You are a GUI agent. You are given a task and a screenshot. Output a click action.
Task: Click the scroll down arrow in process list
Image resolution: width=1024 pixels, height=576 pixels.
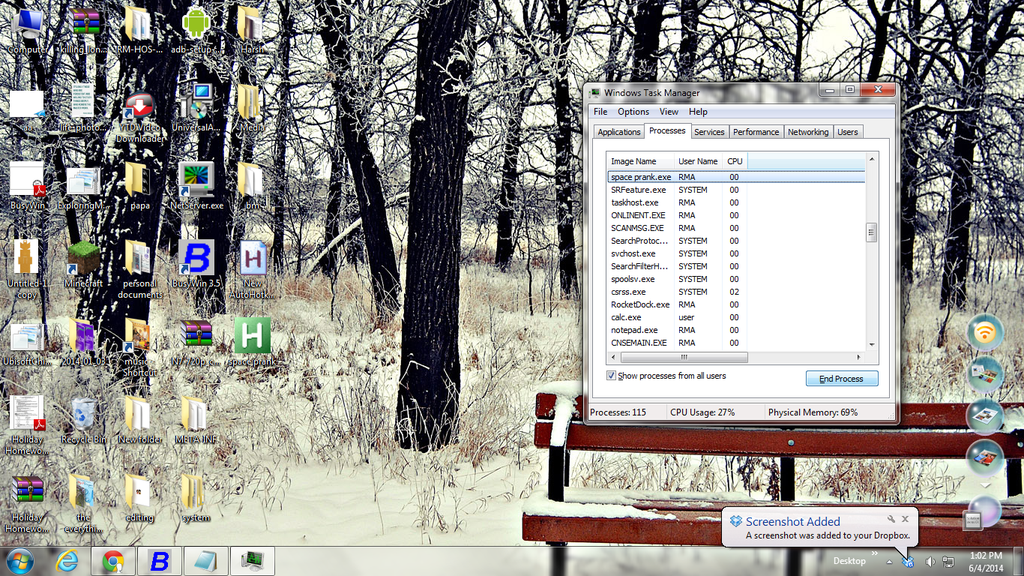pos(871,345)
